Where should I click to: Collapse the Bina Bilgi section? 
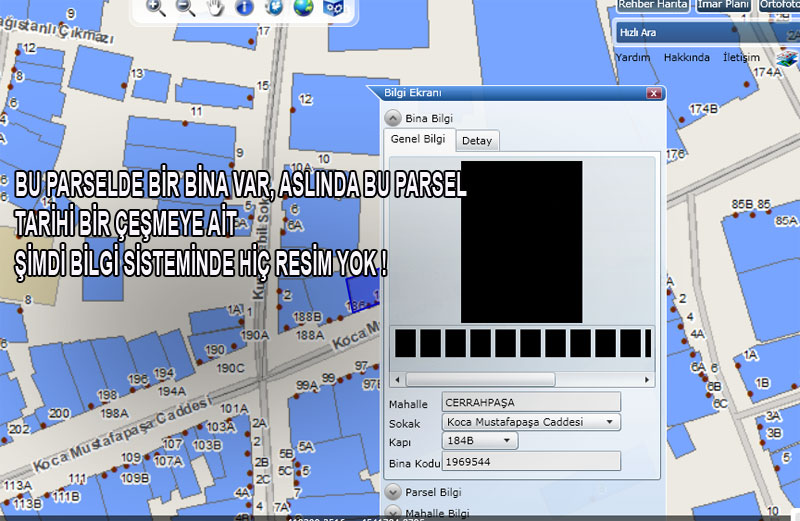click(393, 117)
